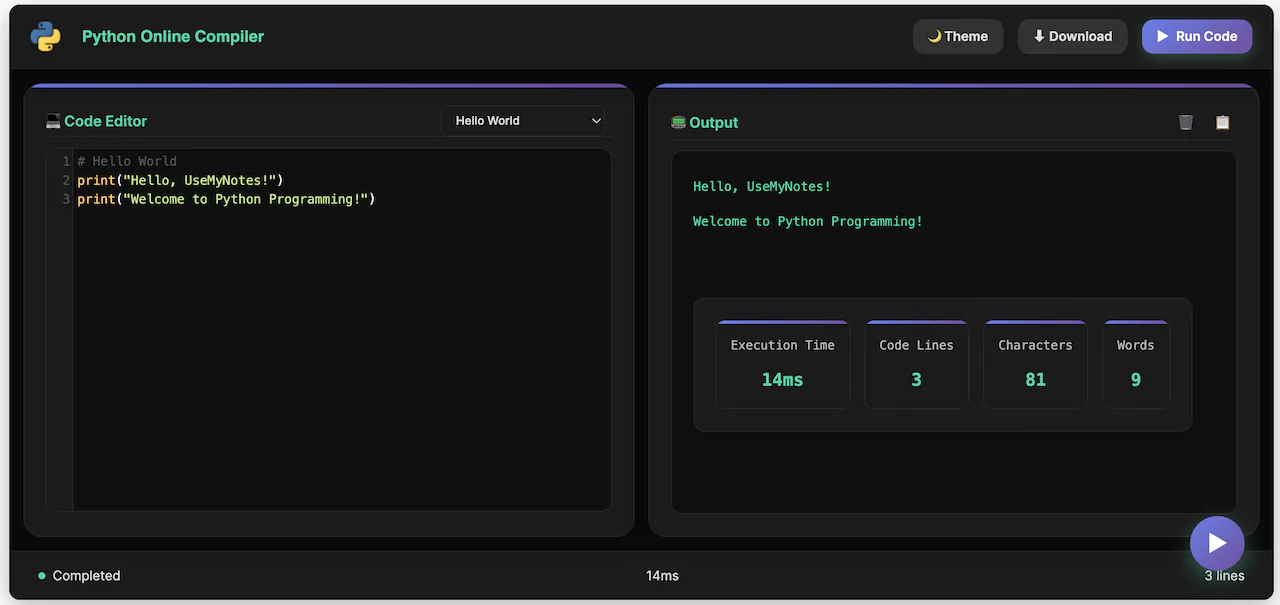Copy output using the clipboard icon
This screenshot has height=605, width=1280.
(x=1222, y=122)
